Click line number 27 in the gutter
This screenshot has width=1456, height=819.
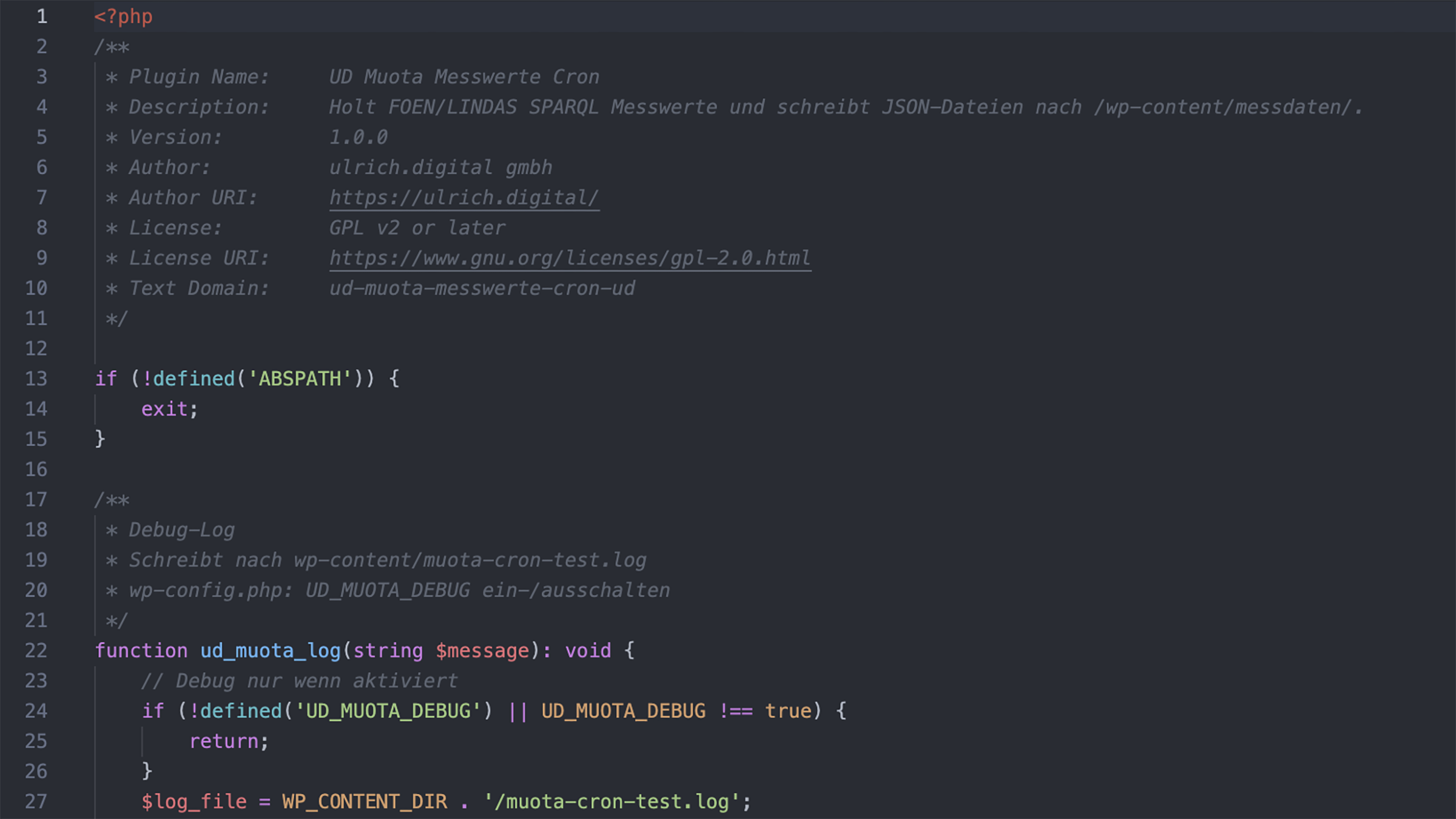[x=36, y=802]
